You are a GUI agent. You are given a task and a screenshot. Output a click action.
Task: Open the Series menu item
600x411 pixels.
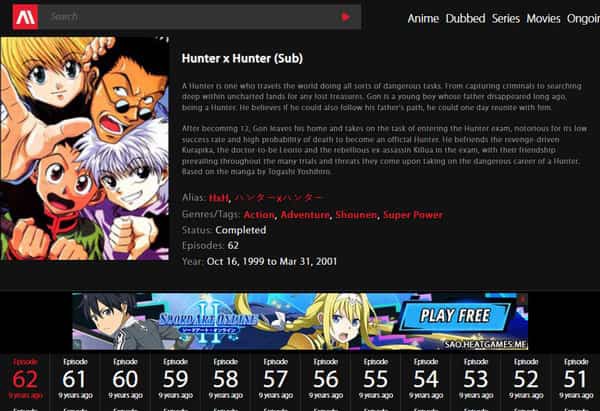pos(506,18)
